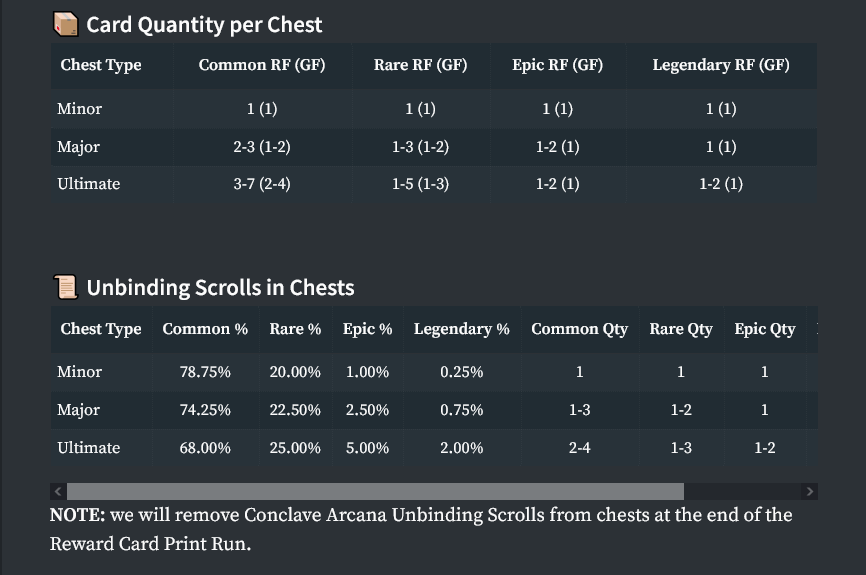The height and width of the screenshot is (575, 866).
Task: Click the horizontal scrollbar thumb
Action: coord(375,491)
